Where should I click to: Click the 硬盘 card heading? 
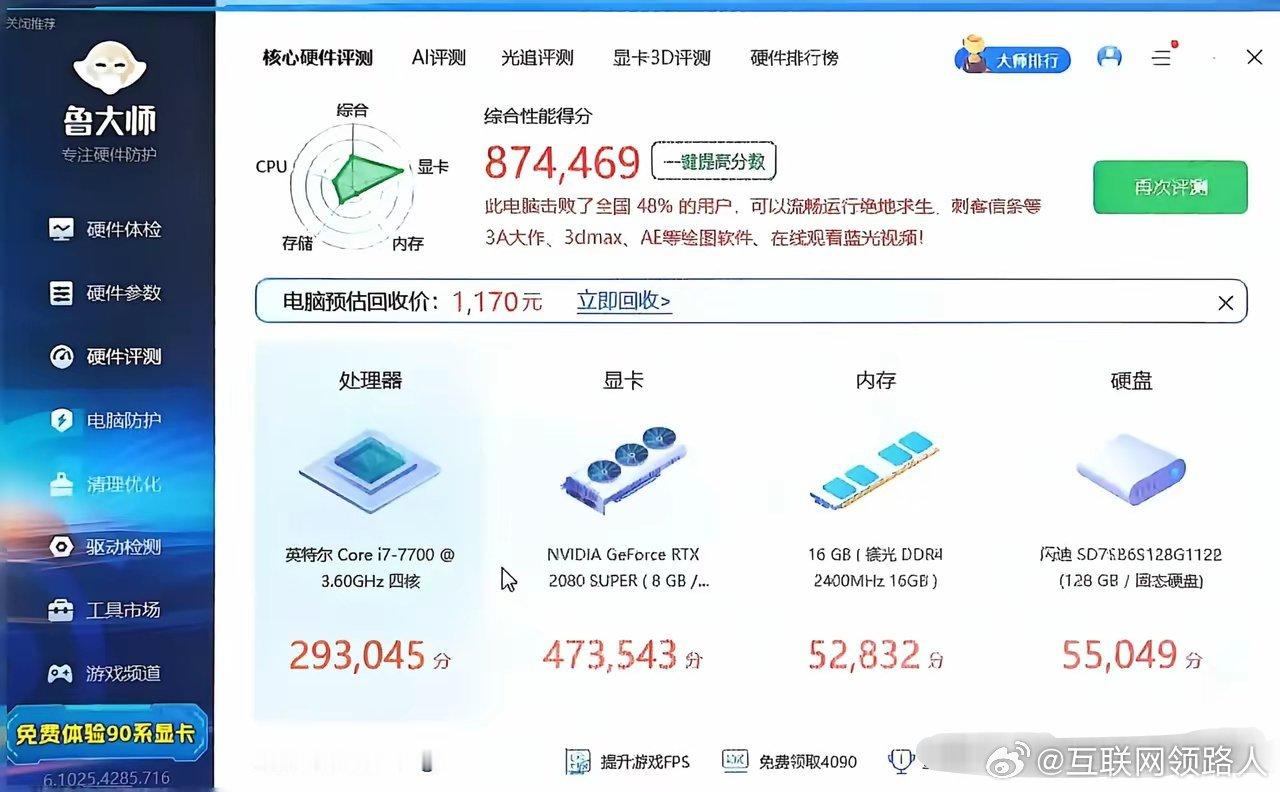click(1131, 380)
